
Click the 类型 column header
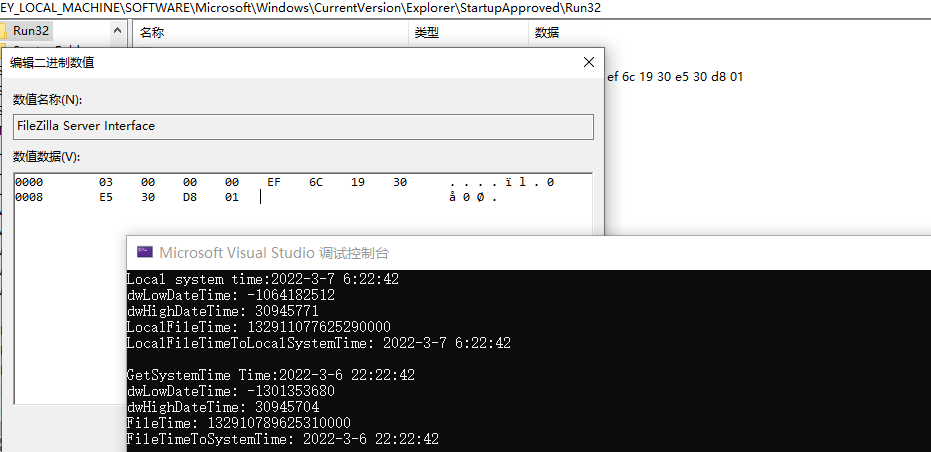[426, 33]
